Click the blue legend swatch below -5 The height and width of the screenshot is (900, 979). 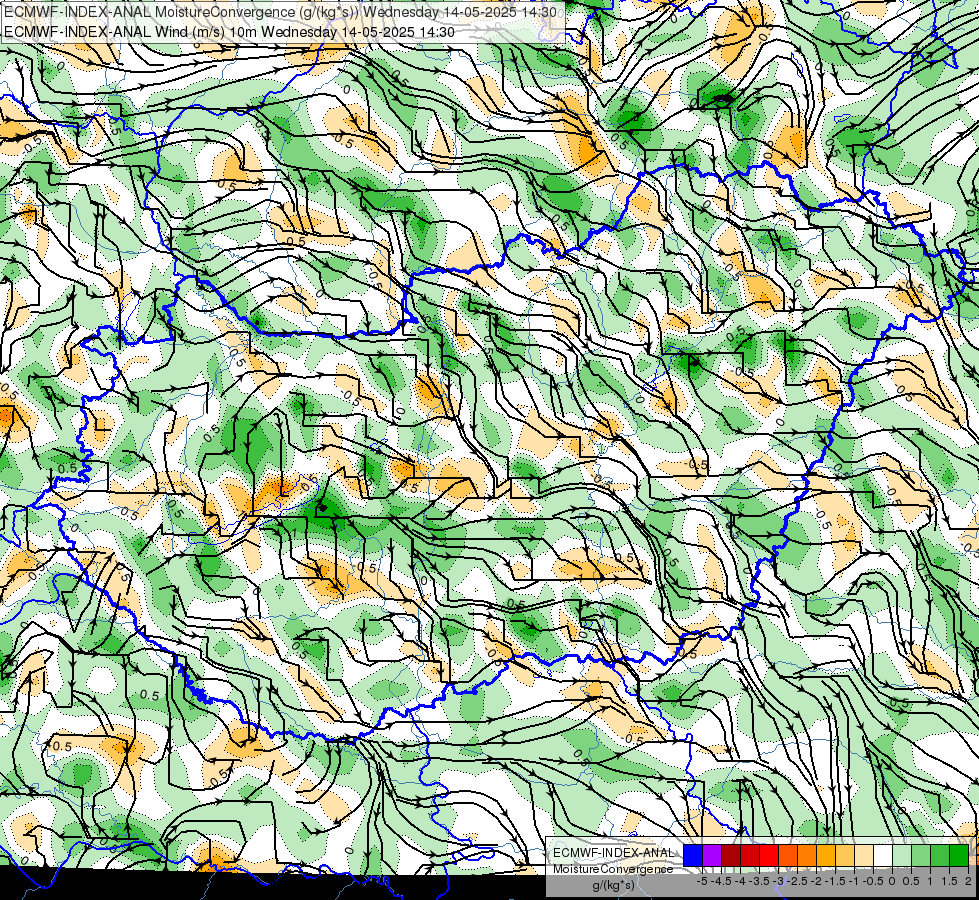coord(693,856)
